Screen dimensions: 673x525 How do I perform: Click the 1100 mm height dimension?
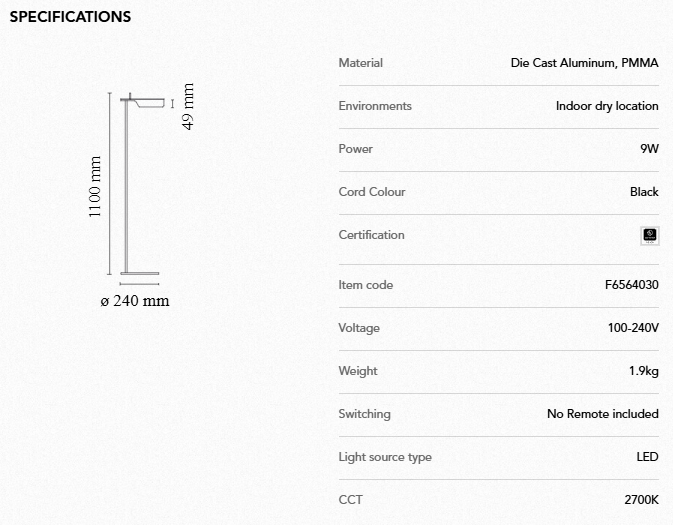coord(96,187)
